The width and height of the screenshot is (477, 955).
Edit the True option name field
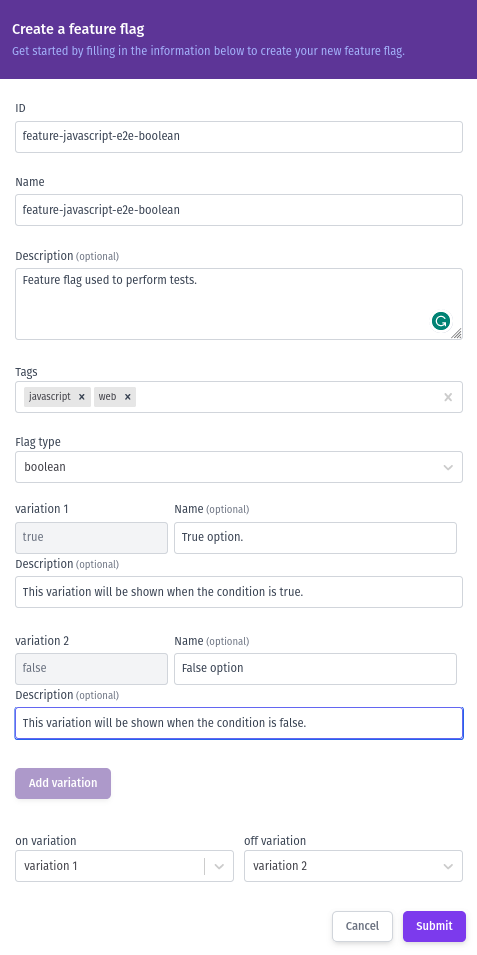pyautogui.click(x=316, y=538)
